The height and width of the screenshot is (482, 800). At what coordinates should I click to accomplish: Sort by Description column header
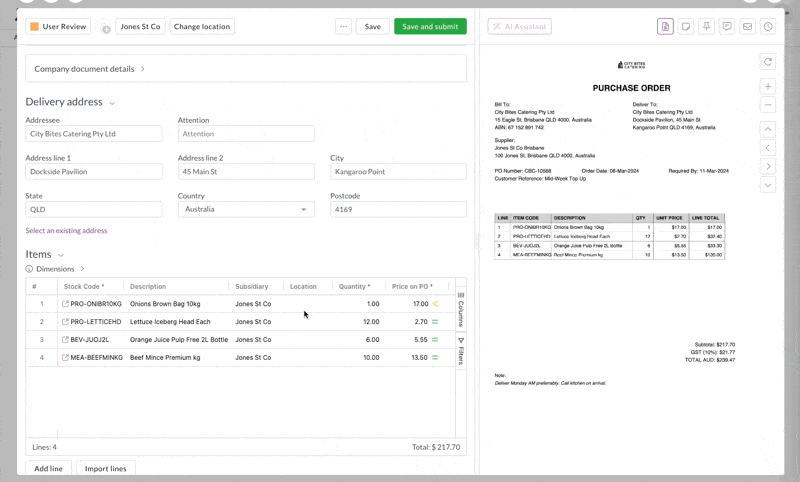pos(148,287)
